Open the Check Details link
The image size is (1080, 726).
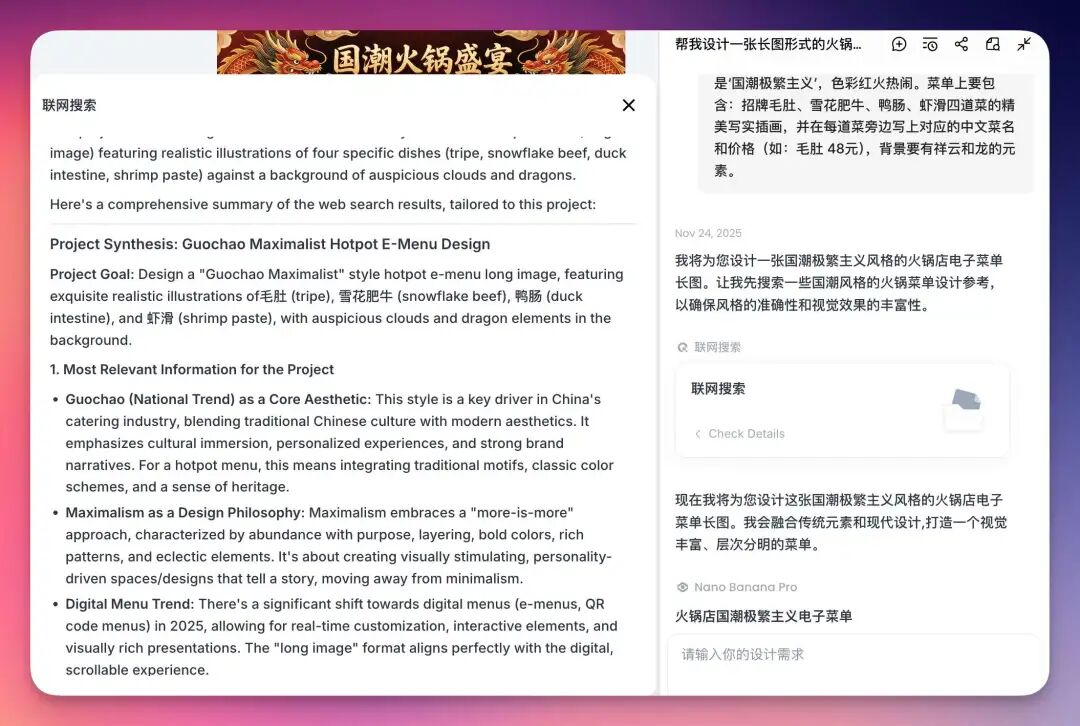pos(746,434)
